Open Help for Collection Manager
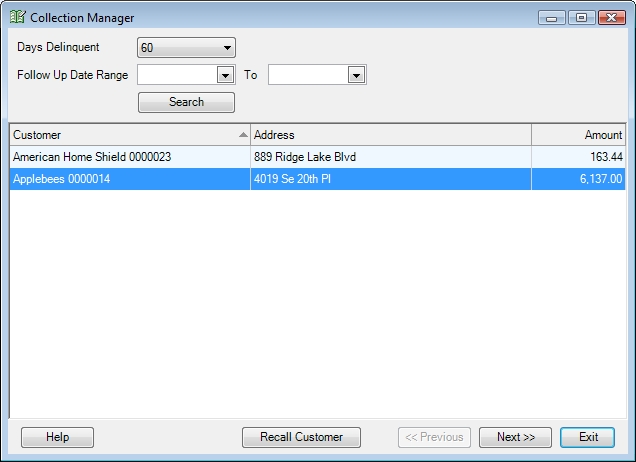The width and height of the screenshot is (636, 462). click(57, 437)
